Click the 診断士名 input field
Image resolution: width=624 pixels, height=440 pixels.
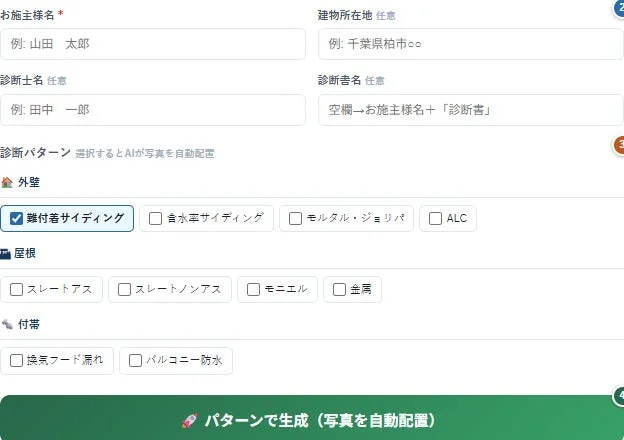[153, 110]
